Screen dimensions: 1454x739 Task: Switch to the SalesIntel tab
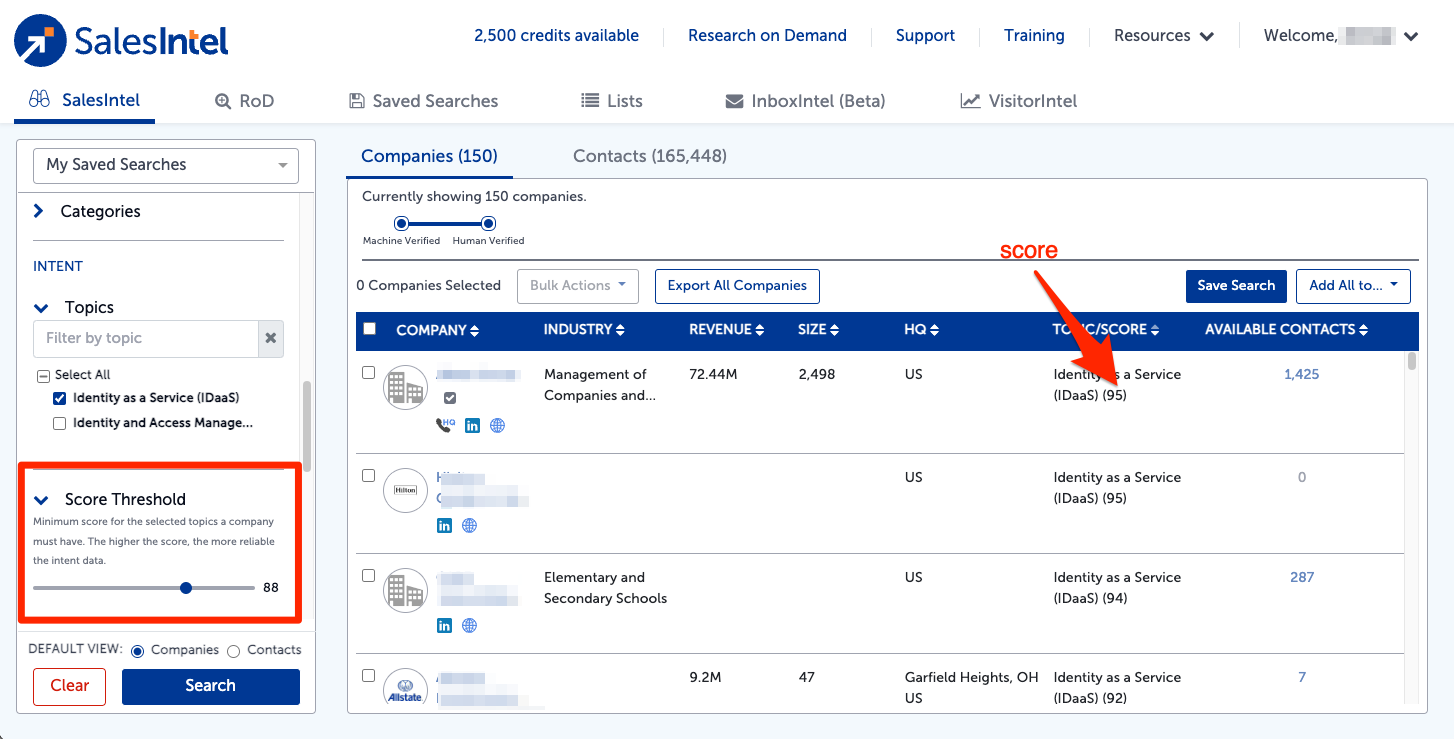(x=85, y=100)
